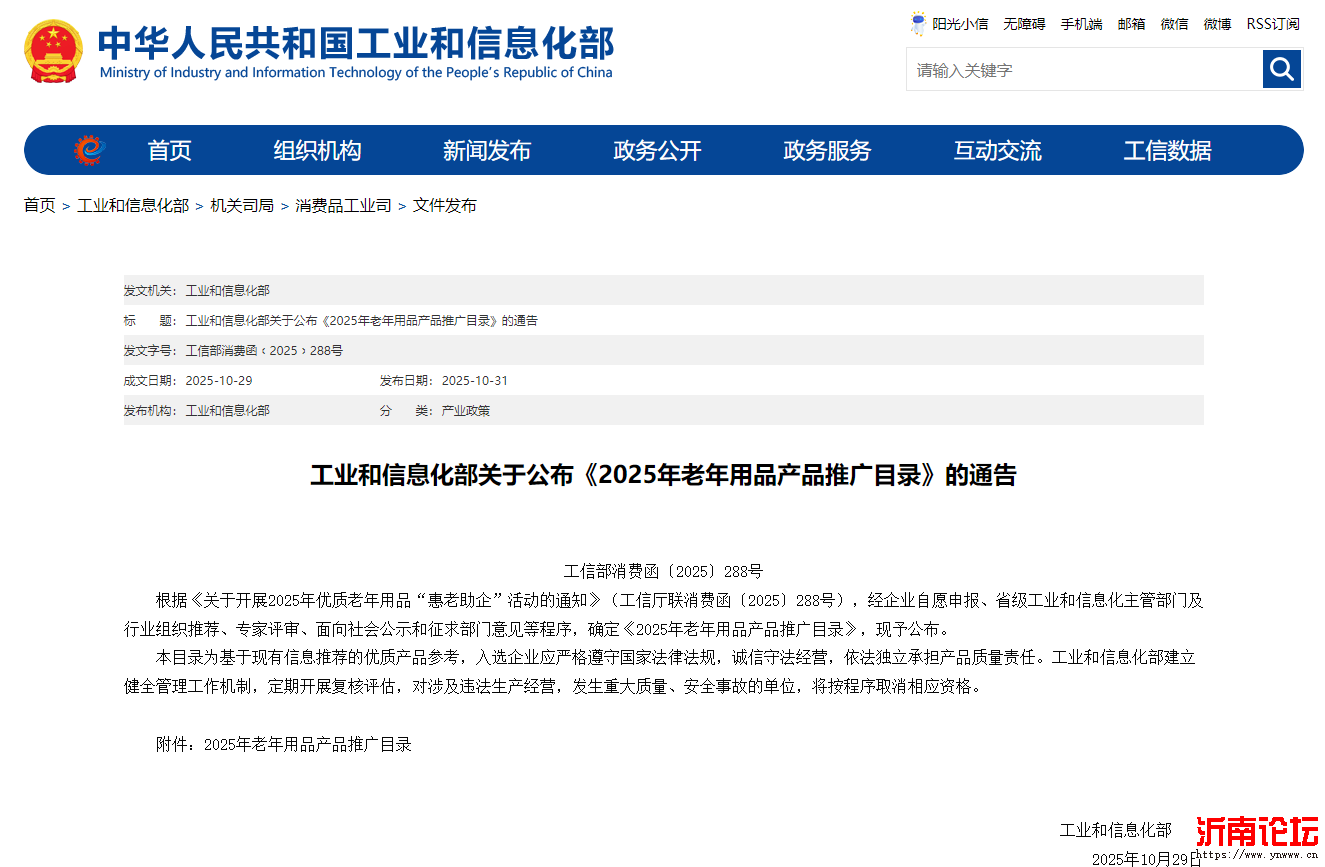Go to 机关司局 via breadcrumb
This screenshot has height=867, width=1325.
241,205
